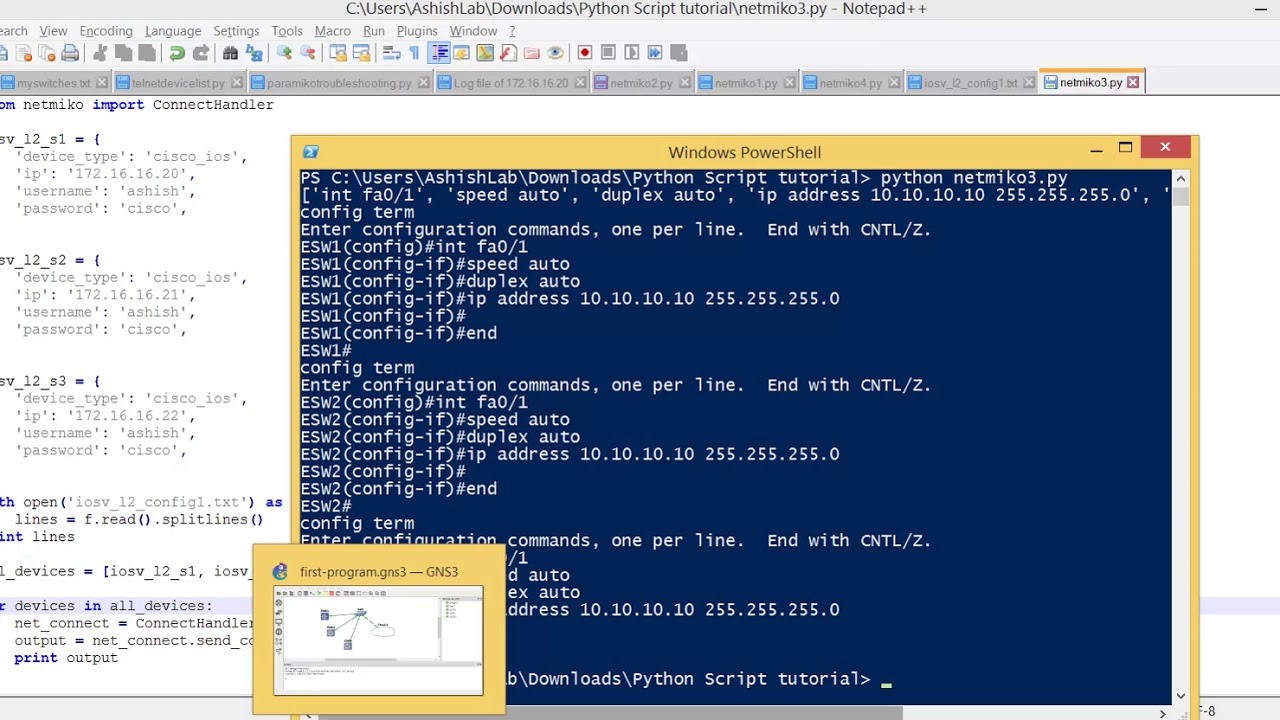The height and width of the screenshot is (720, 1280).
Task: Open the Window menu
Action: coord(473,31)
